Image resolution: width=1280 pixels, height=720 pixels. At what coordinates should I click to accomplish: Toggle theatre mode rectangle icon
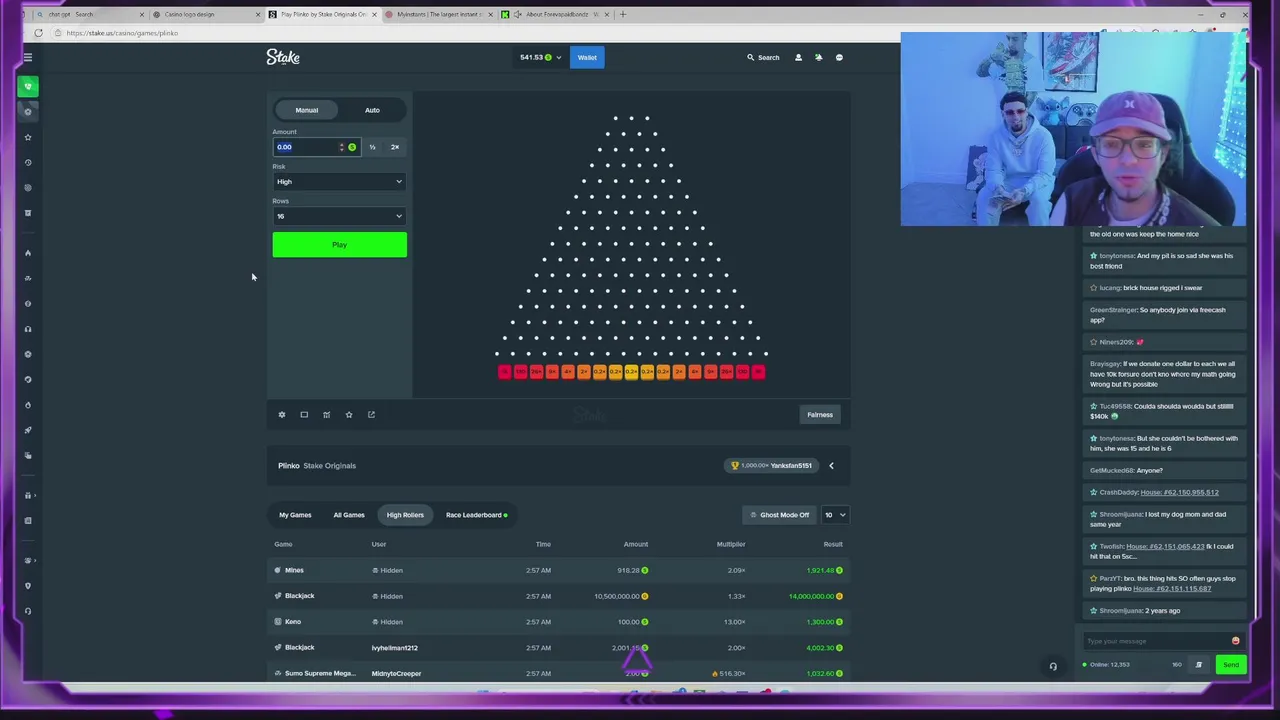click(304, 414)
